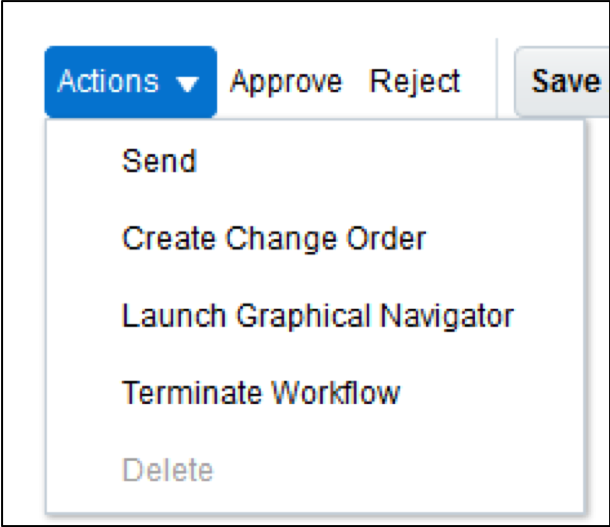Viewport: 610px width, 527px height.
Task: Select Send from the Actions menu
Action: pyautogui.click(x=159, y=161)
